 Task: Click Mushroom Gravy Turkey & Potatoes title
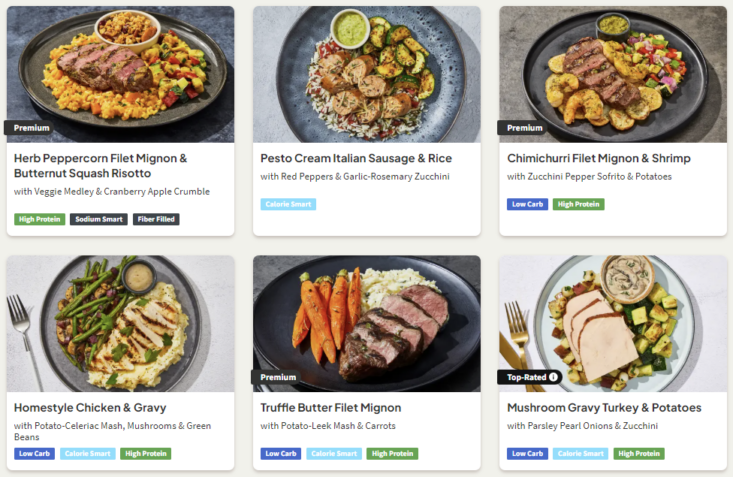(x=604, y=408)
